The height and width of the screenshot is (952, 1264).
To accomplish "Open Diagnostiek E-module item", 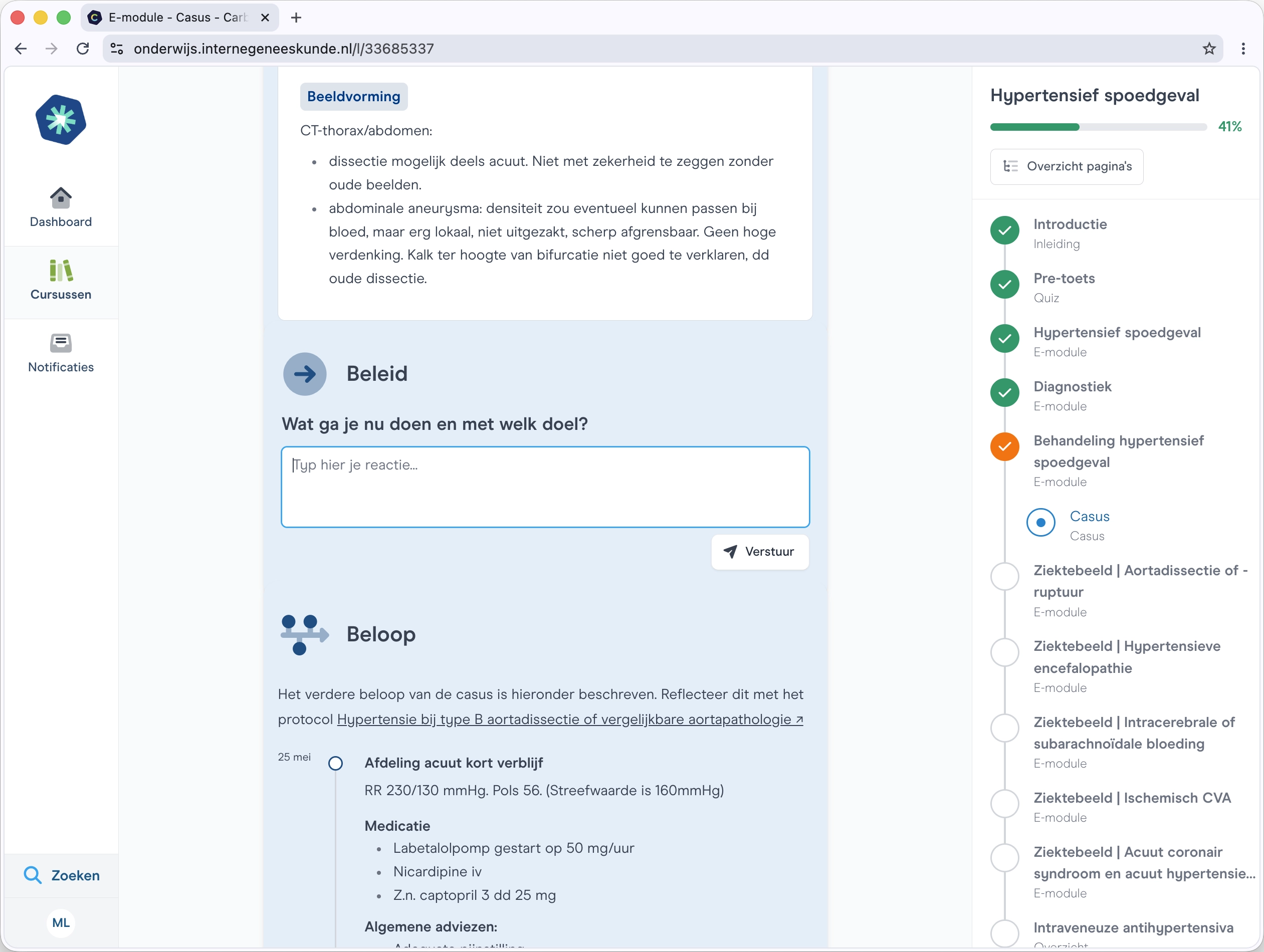I will pyautogui.click(x=1072, y=395).
